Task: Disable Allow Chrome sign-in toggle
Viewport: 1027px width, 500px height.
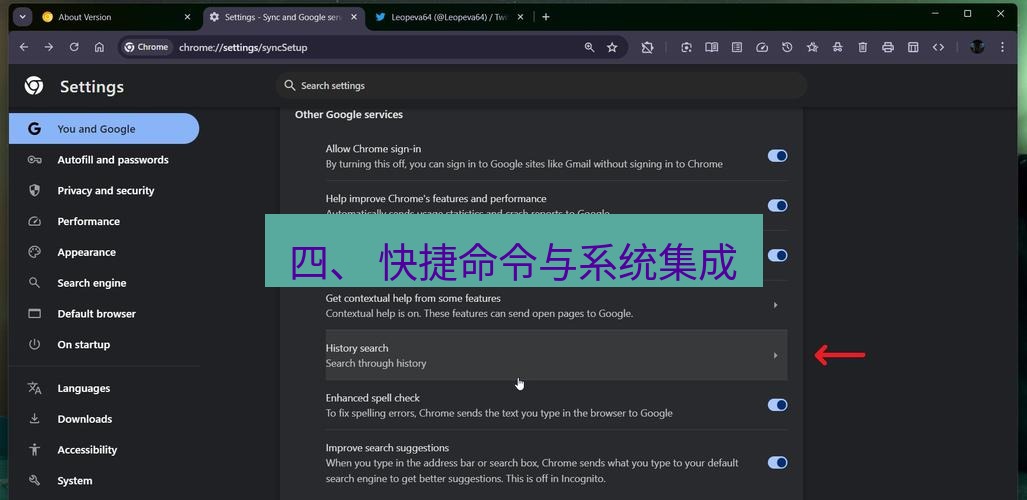Action: (x=777, y=156)
